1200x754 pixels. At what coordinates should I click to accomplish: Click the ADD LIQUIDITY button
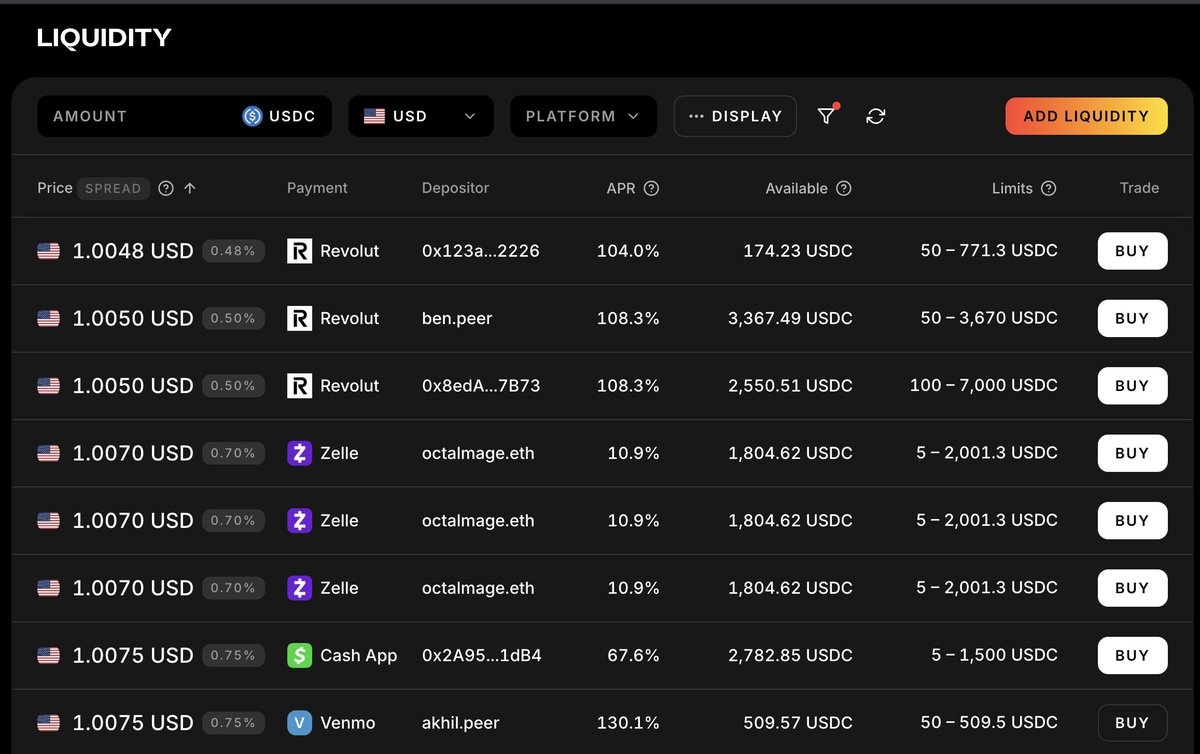[x=1086, y=116]
